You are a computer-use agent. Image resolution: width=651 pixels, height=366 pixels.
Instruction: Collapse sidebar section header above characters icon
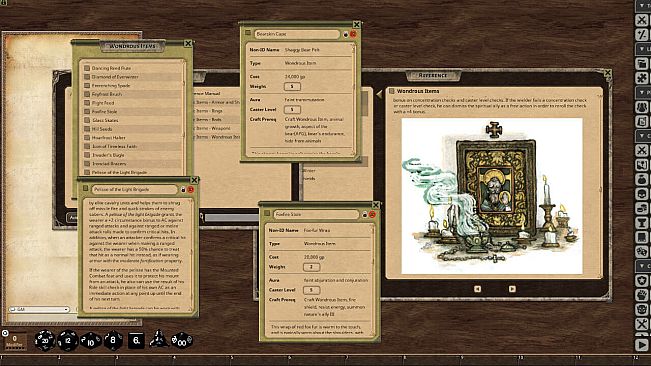pyautogui.click(x=644, y=93)
